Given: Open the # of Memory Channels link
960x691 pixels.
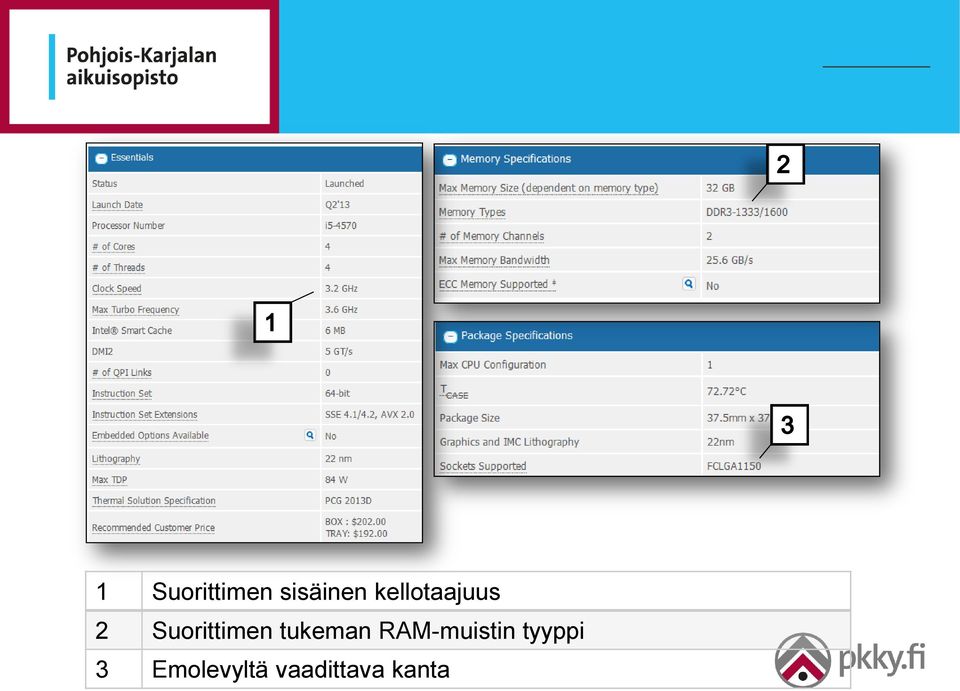Looking at the screenshot, I should pyautogui.click(x=492, y=236).
